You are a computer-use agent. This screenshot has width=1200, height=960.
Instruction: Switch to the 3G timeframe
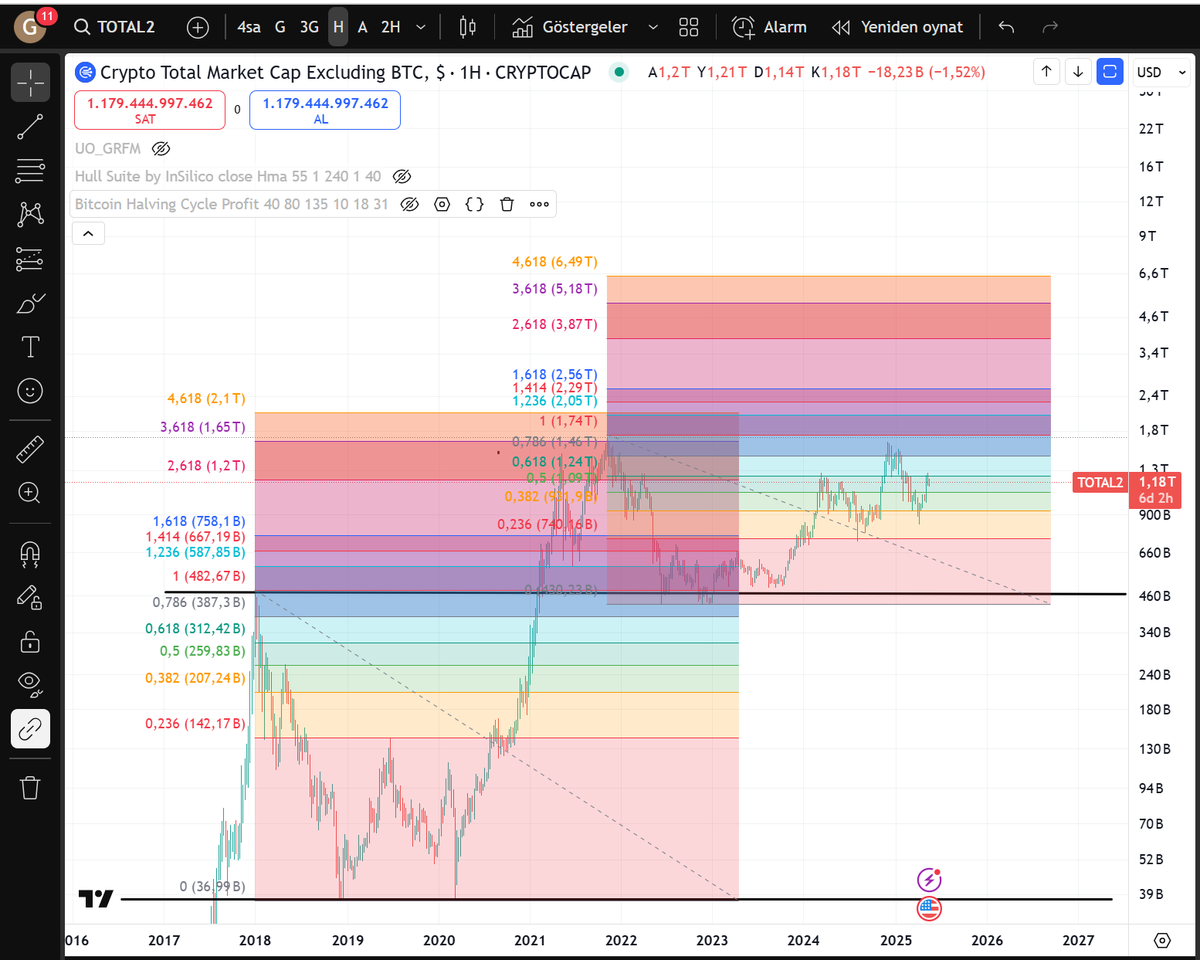pyautogui.click(x=309, y=27)
